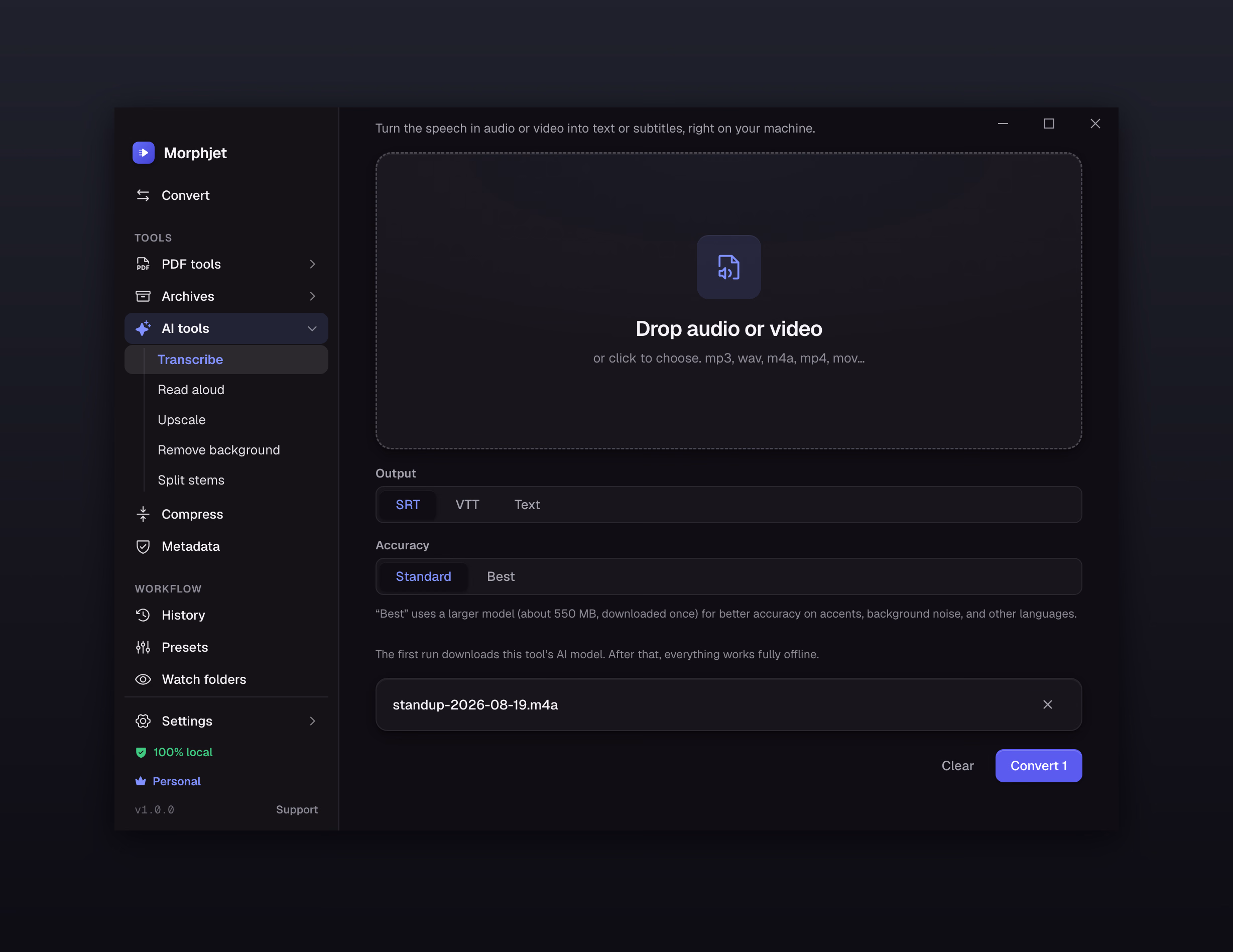Expand the Archives chevron

point(312,296)
